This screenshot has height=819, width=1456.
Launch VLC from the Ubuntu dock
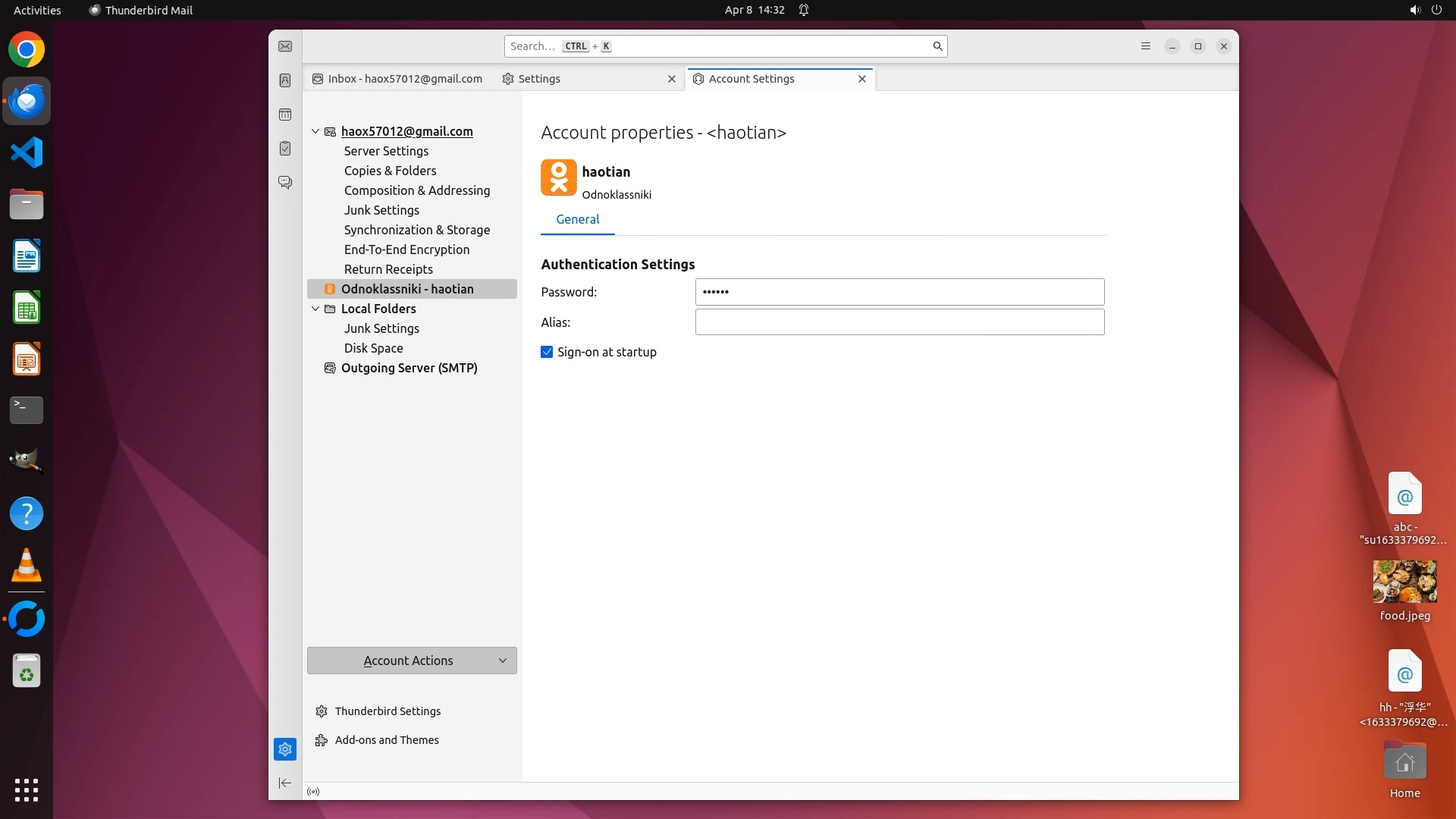coord(27,566)
